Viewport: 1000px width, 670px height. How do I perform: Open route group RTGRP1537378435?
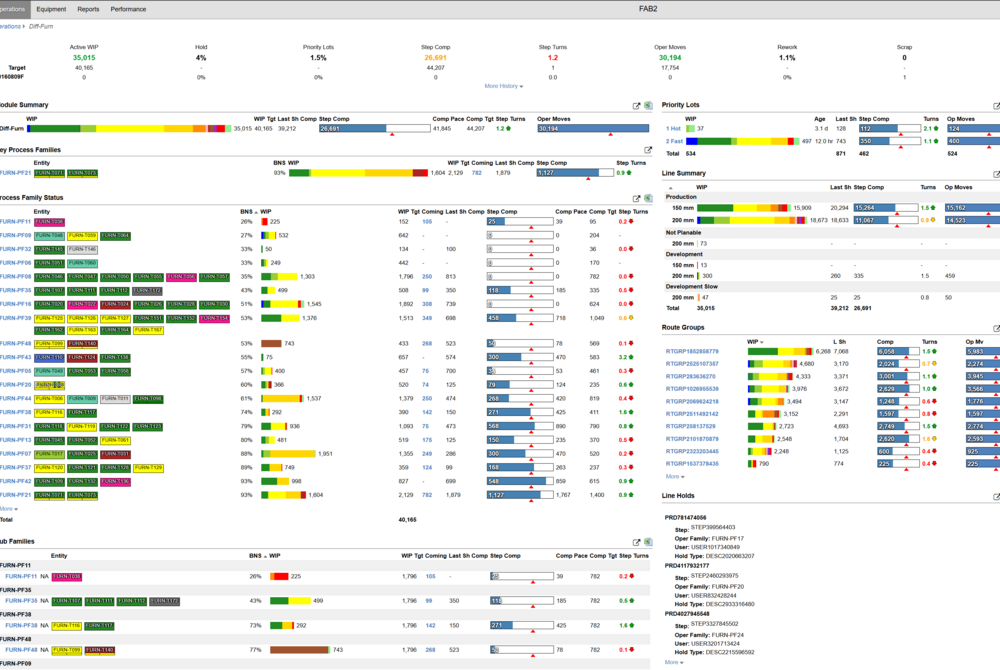692,464
